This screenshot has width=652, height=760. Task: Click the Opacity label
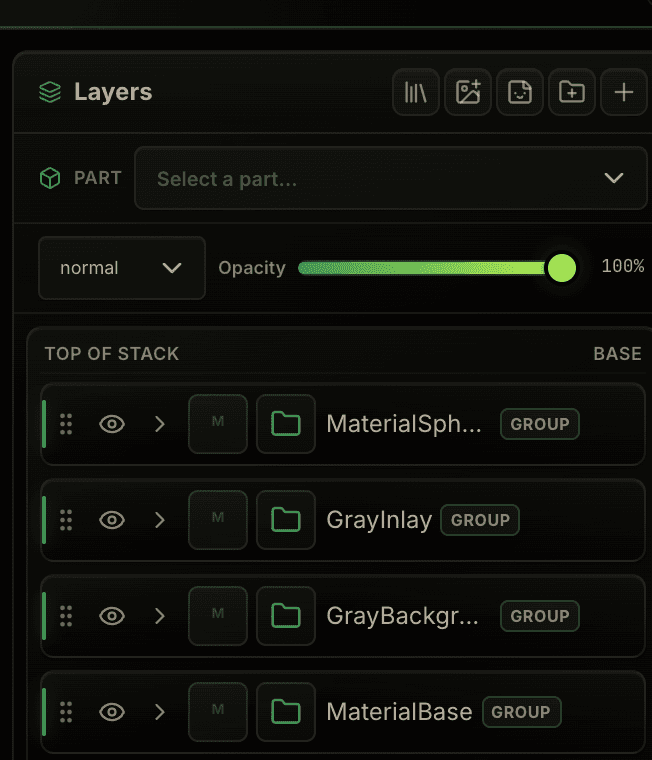click(252, 268)
